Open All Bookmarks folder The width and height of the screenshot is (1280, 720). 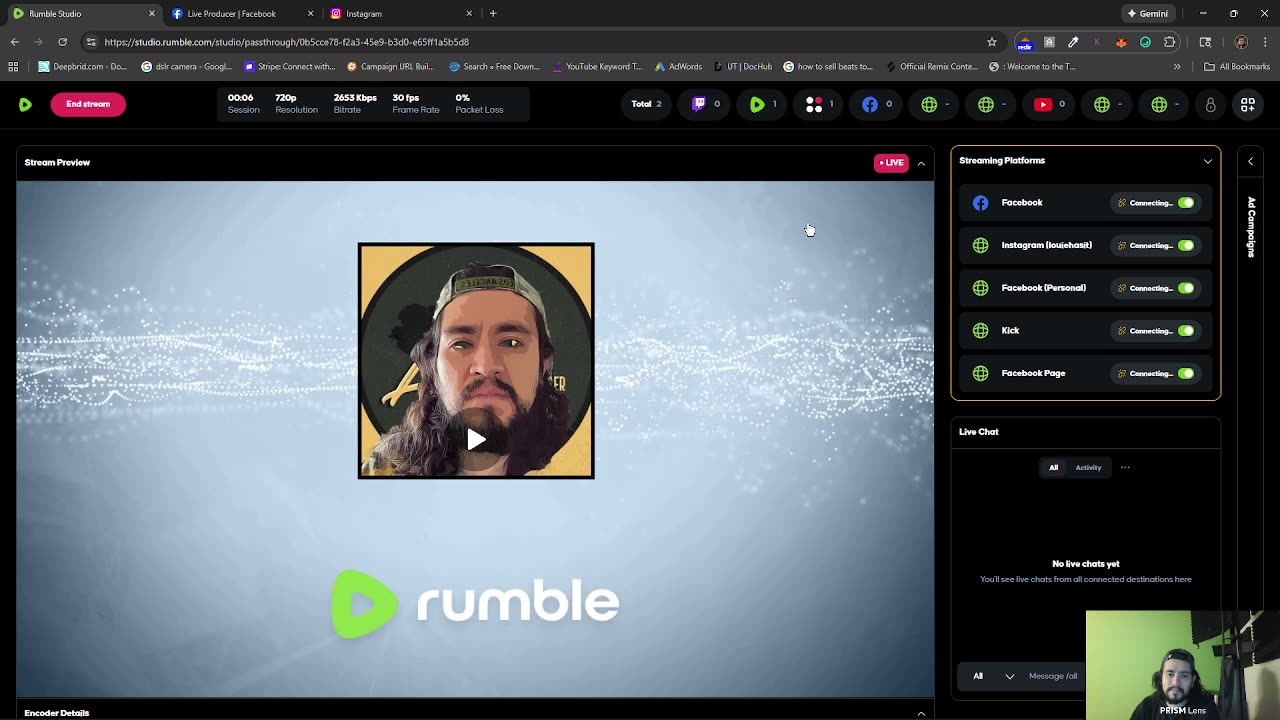pos(1237,67)
